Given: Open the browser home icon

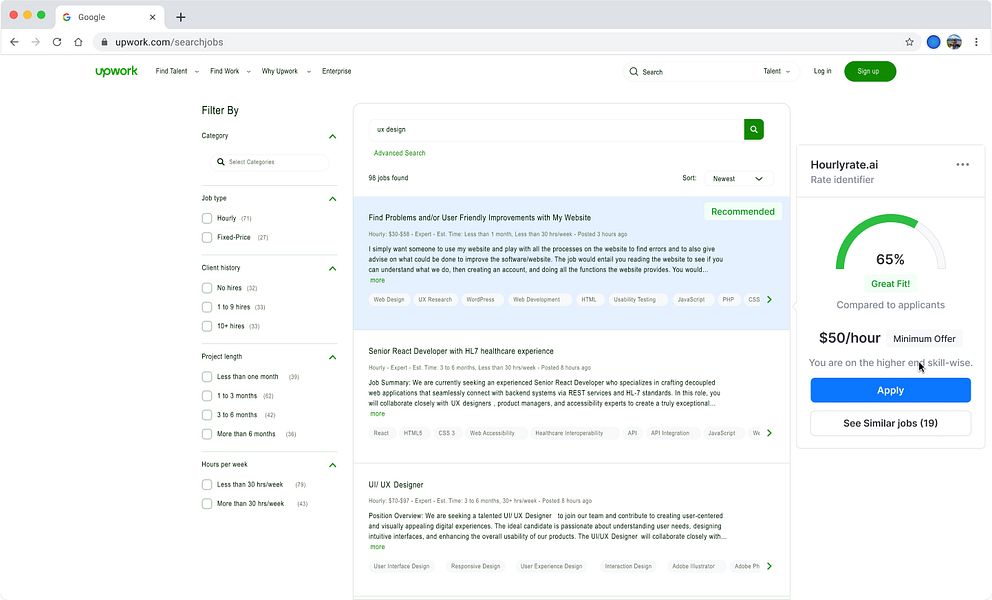Looking at the screenshot, I should point(78,42).
